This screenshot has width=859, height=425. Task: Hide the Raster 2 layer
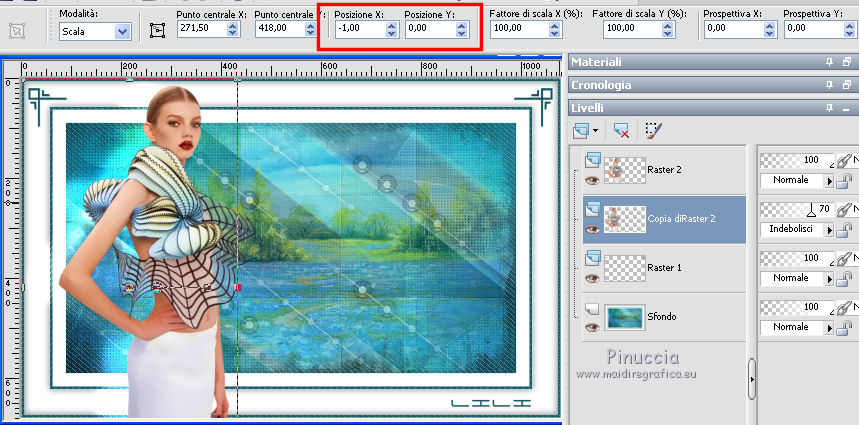pos(592,180)
